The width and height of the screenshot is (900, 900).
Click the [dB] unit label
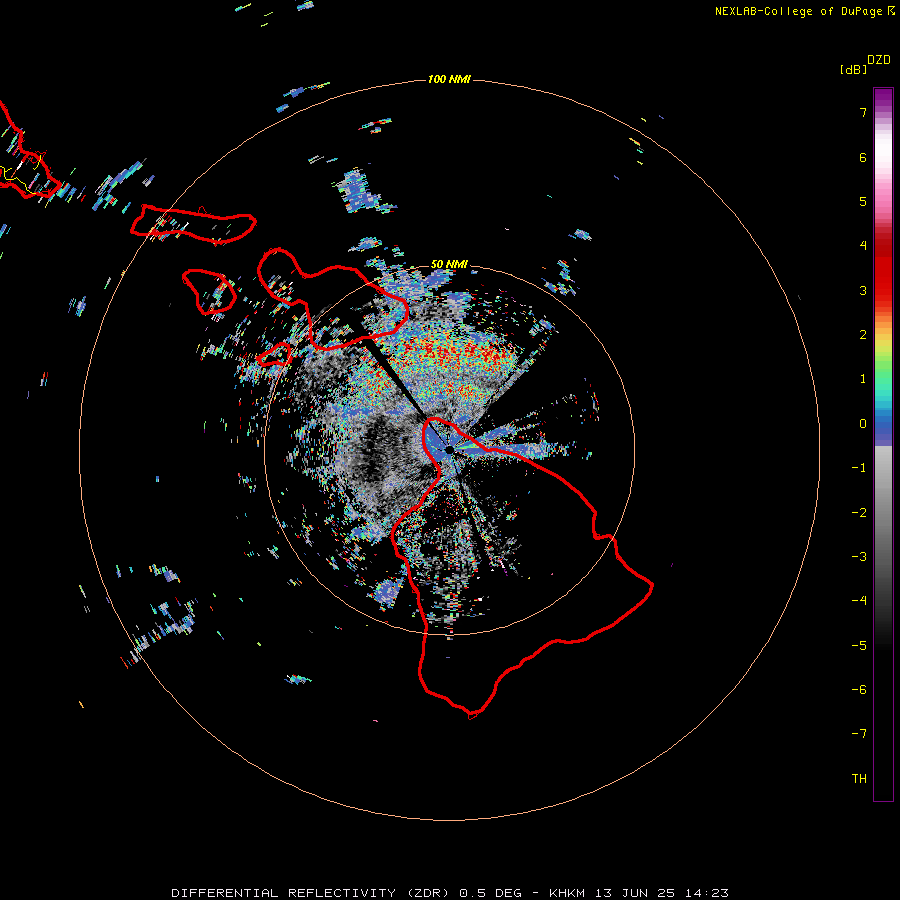point(854,70)
